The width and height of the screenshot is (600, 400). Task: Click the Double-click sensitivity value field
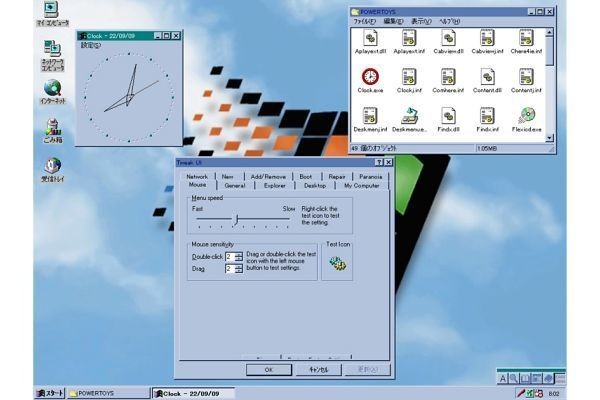pyautogui.click(x=230, y=257)
